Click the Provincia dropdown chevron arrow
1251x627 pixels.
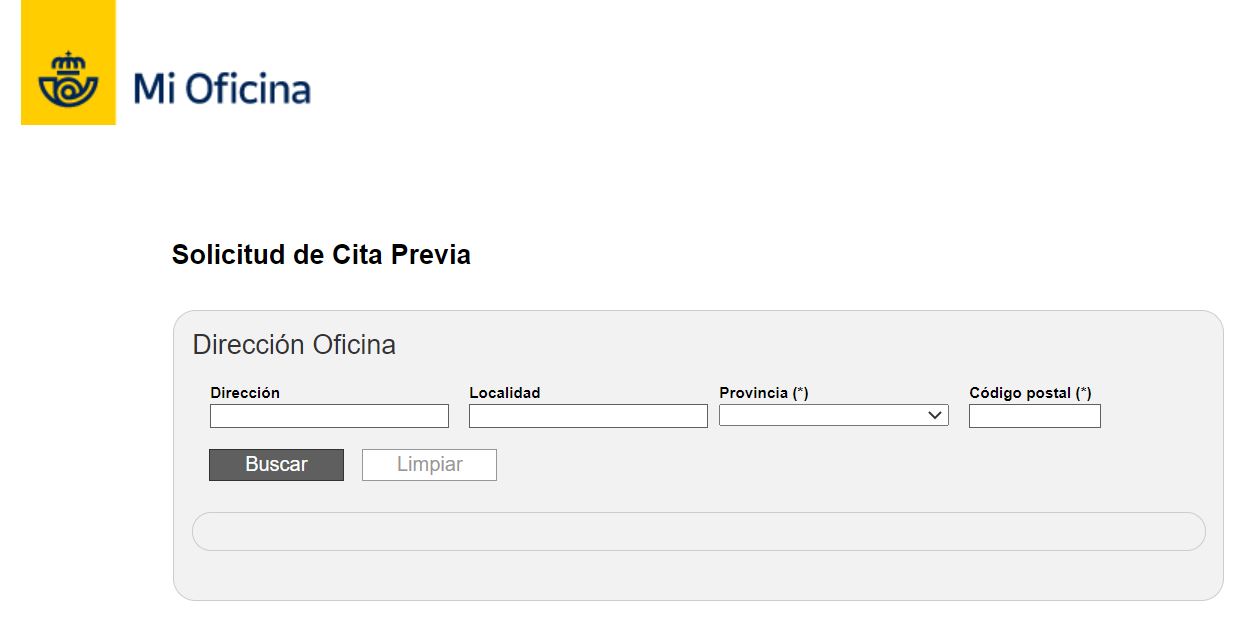tap(936, 415)
